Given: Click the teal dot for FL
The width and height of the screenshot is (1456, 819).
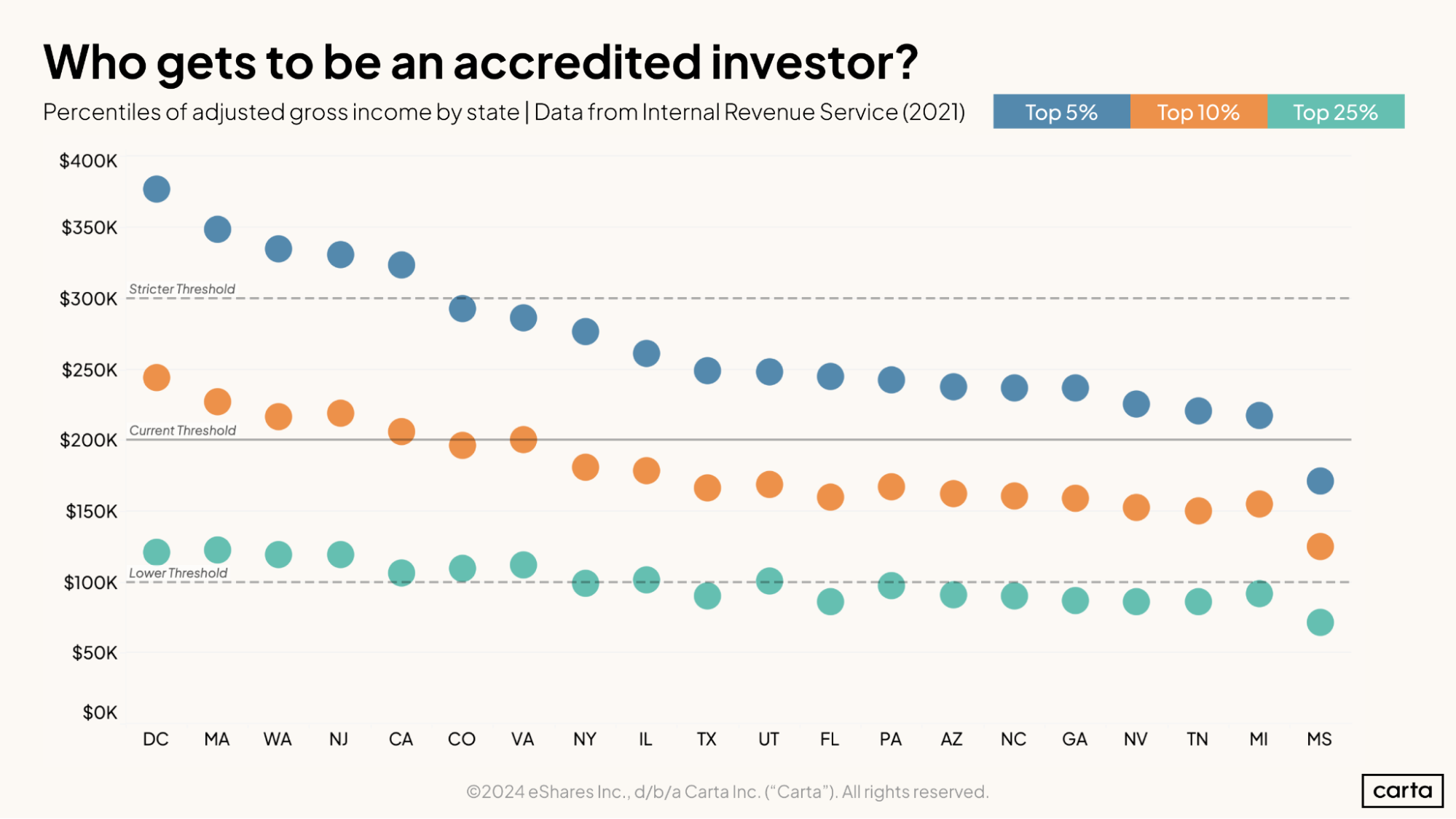Looking at the screenshot, I should (830, 601).
